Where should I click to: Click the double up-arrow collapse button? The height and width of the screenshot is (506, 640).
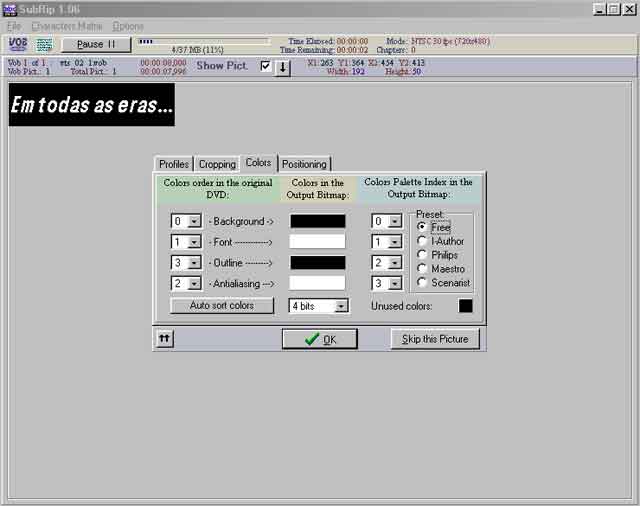click(164, 338)
